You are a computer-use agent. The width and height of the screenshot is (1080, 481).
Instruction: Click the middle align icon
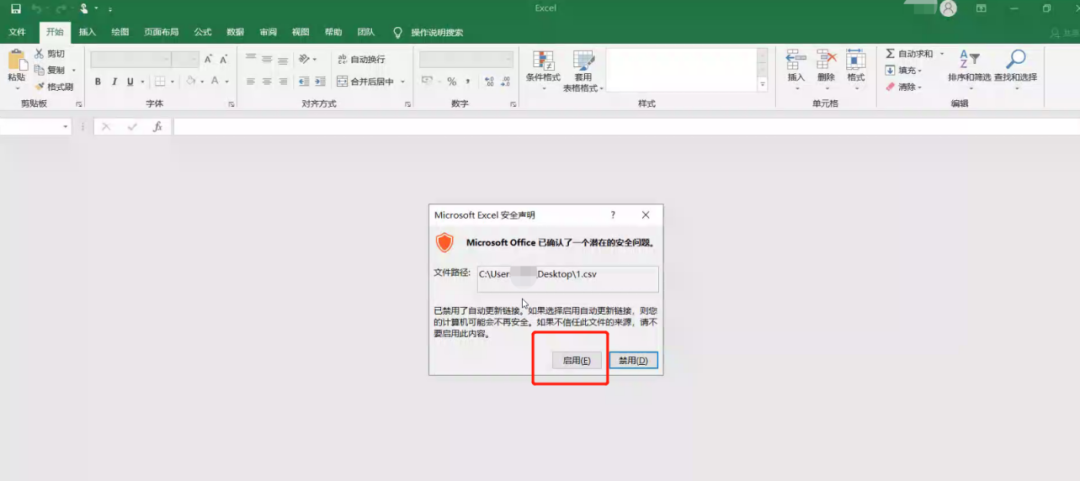(x=267, y=59)
